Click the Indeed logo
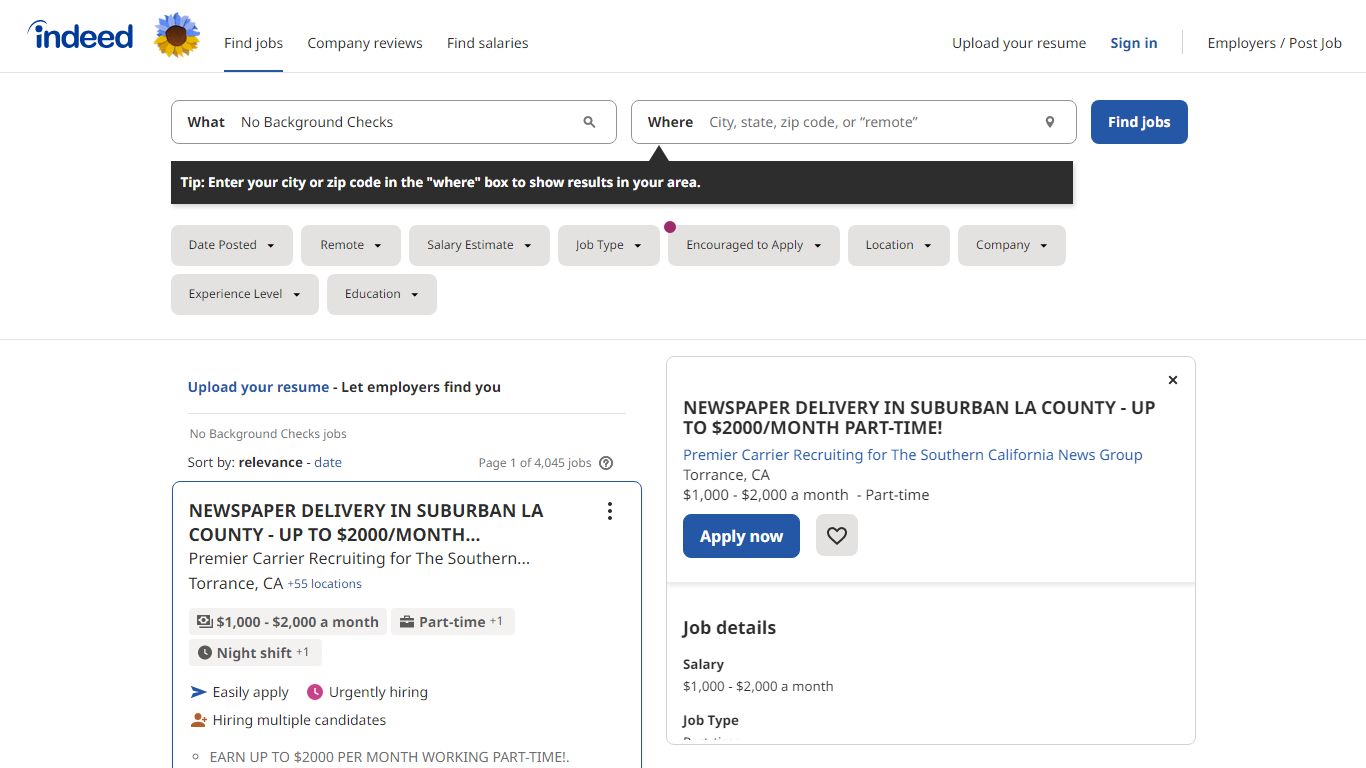This screenshot has width=1366, height=768. click(80, 36)
